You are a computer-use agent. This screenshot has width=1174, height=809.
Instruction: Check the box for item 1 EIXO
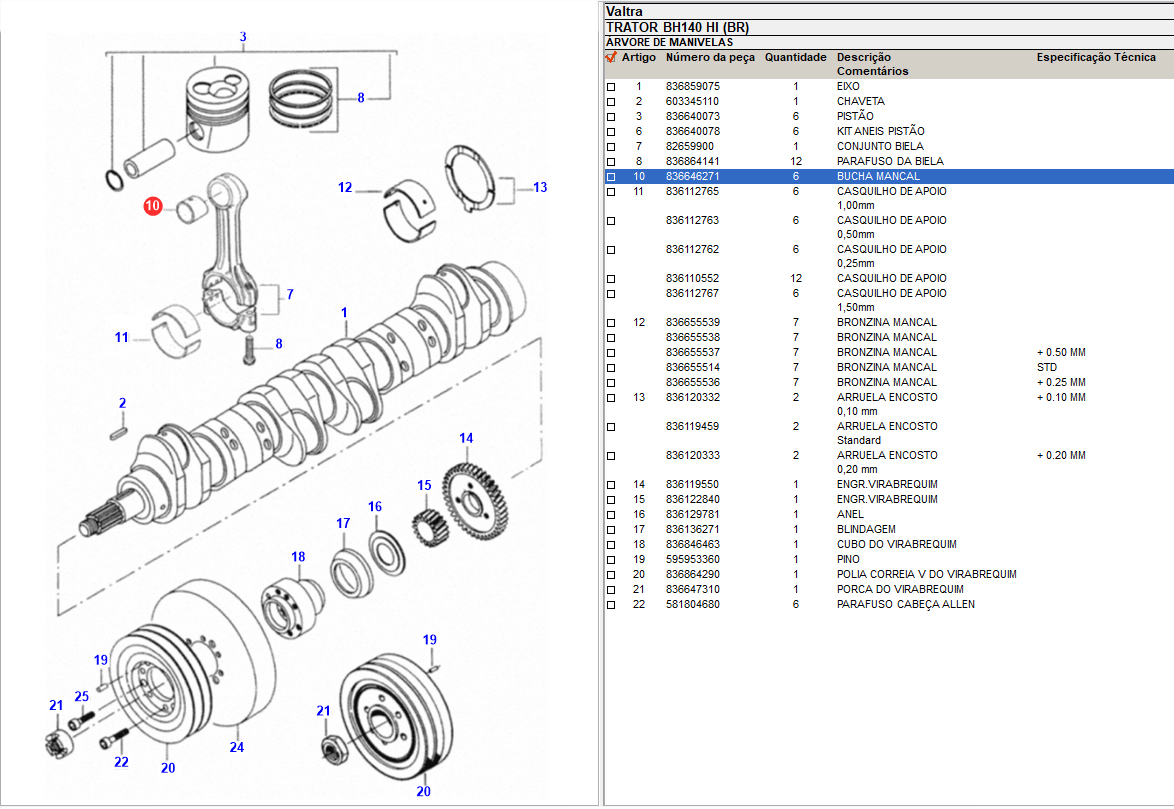click(611, 88)
